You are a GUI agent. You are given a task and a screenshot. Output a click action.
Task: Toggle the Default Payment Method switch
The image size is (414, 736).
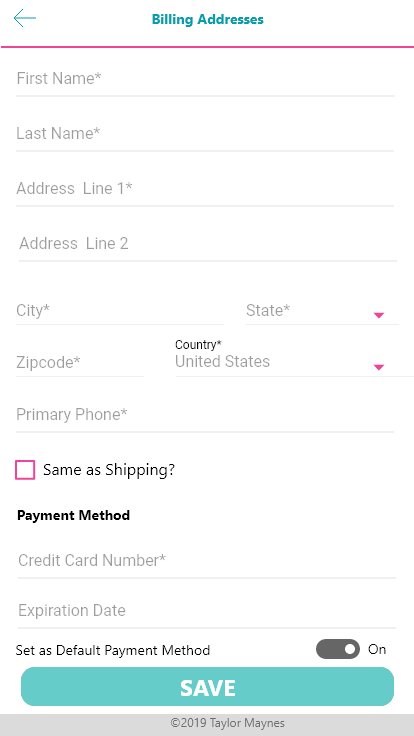click(337, 649)
